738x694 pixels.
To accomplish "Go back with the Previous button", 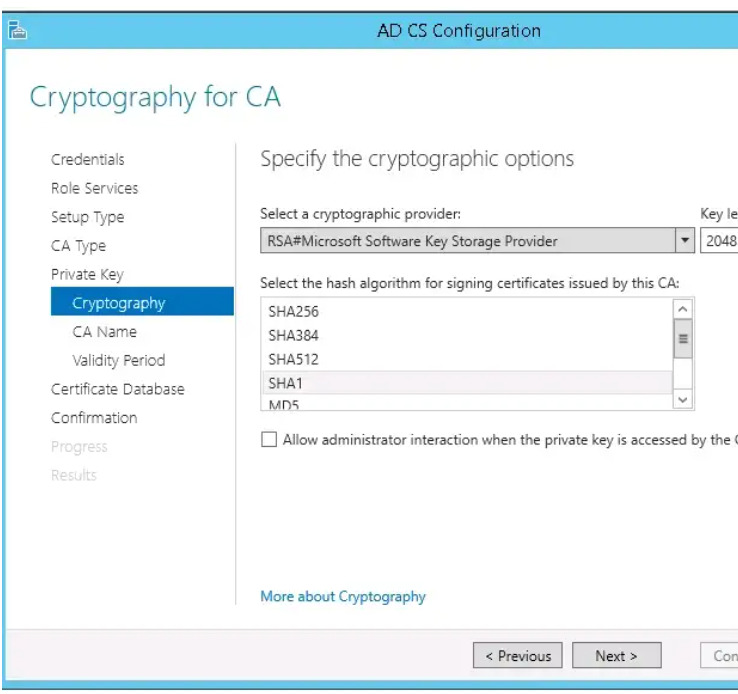I will tap(517, 655).
